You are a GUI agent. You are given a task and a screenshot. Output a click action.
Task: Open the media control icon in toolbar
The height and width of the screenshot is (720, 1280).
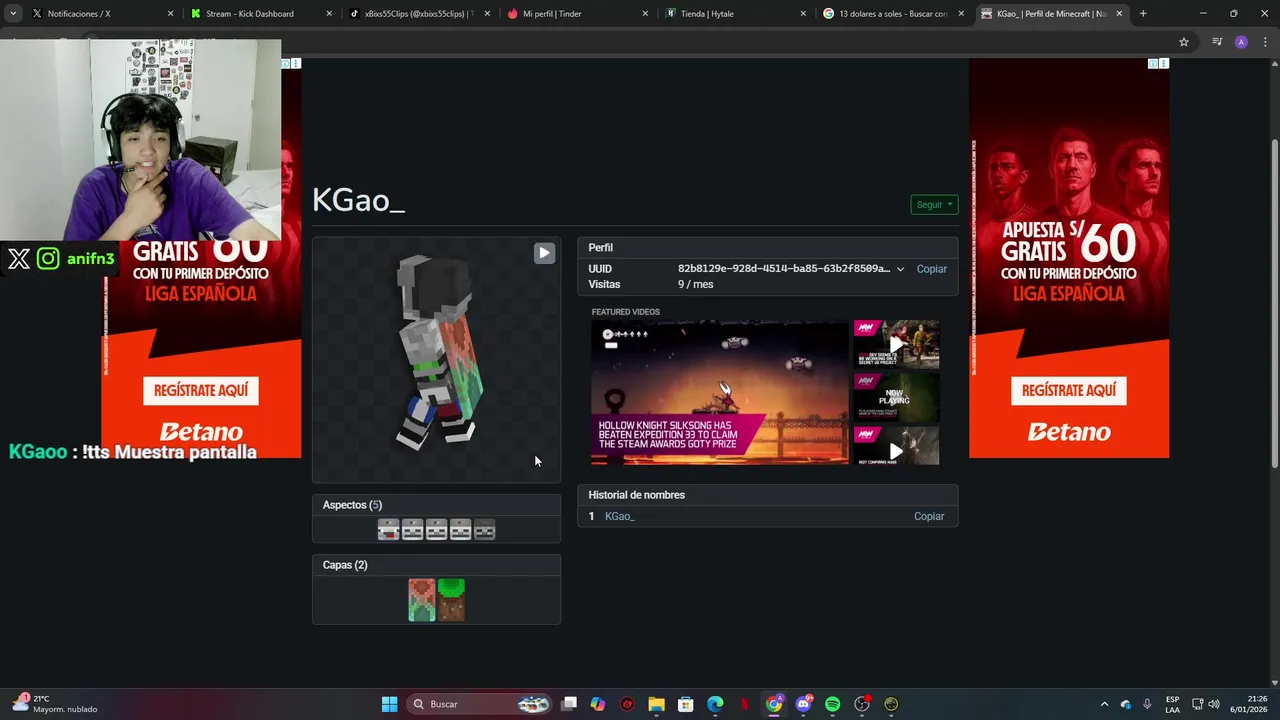[1217, 42]
